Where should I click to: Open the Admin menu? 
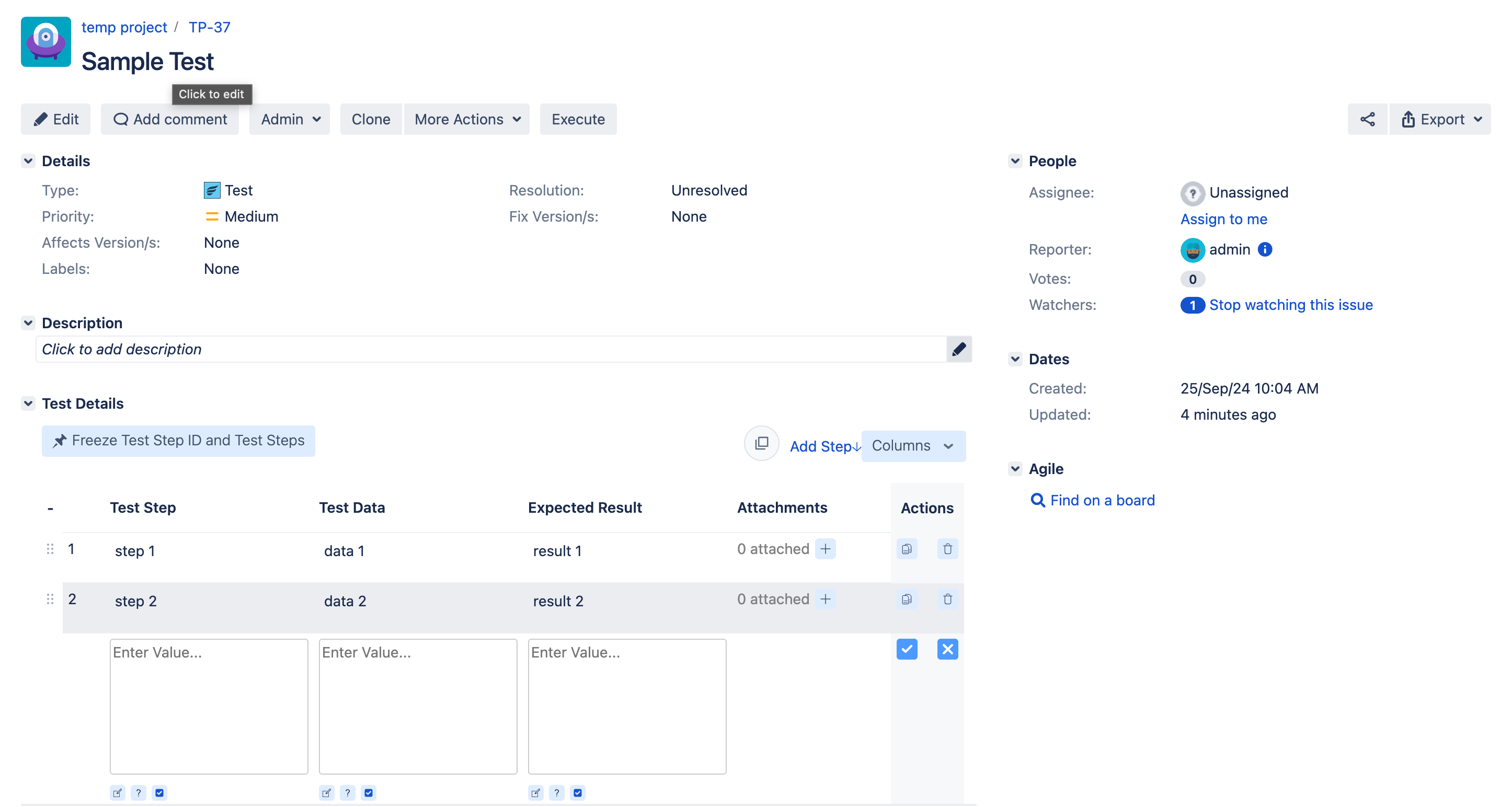click(289, 119)
